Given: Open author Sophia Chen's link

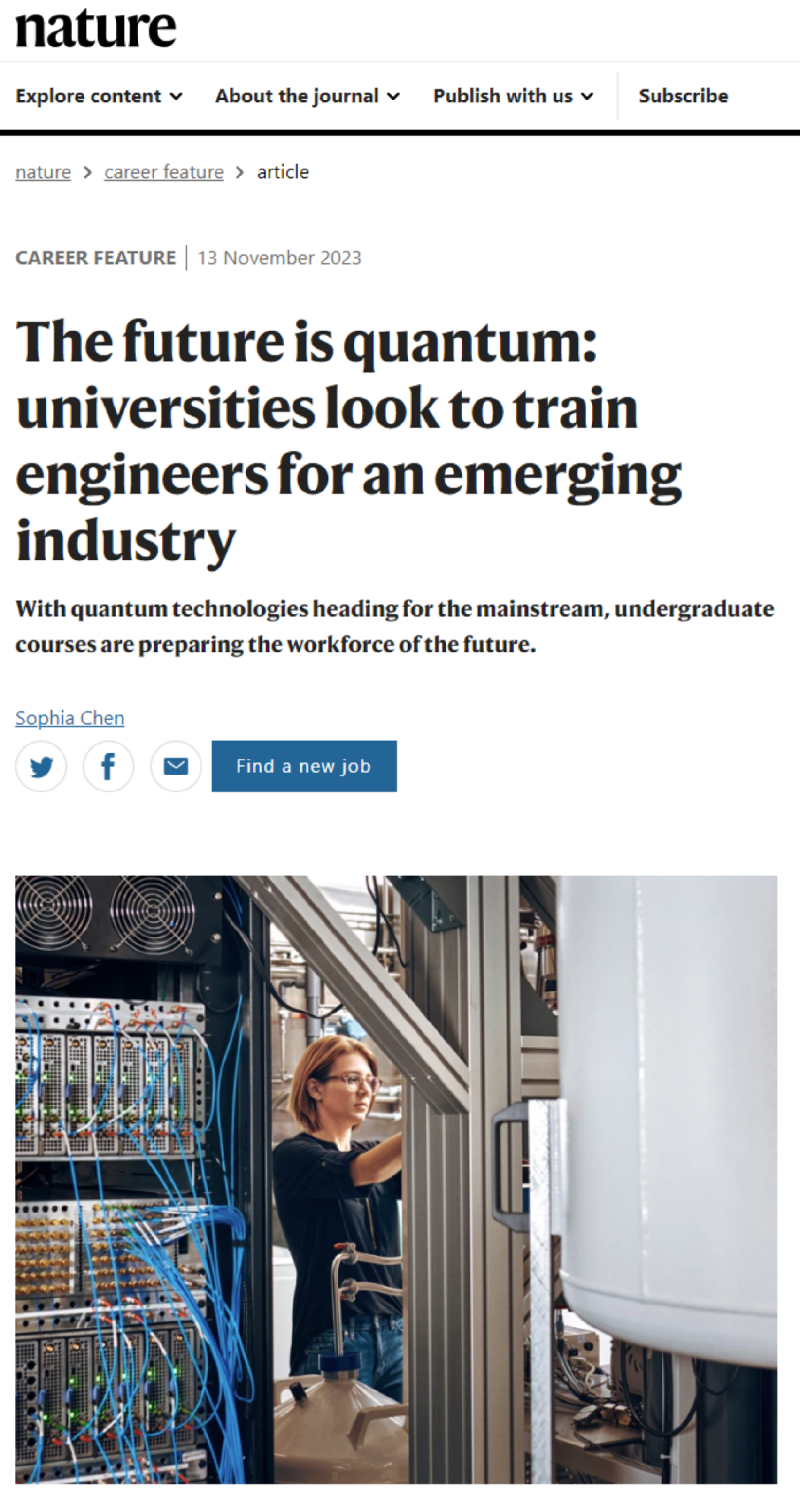Looking at the screenshot, I should [70, 718].
